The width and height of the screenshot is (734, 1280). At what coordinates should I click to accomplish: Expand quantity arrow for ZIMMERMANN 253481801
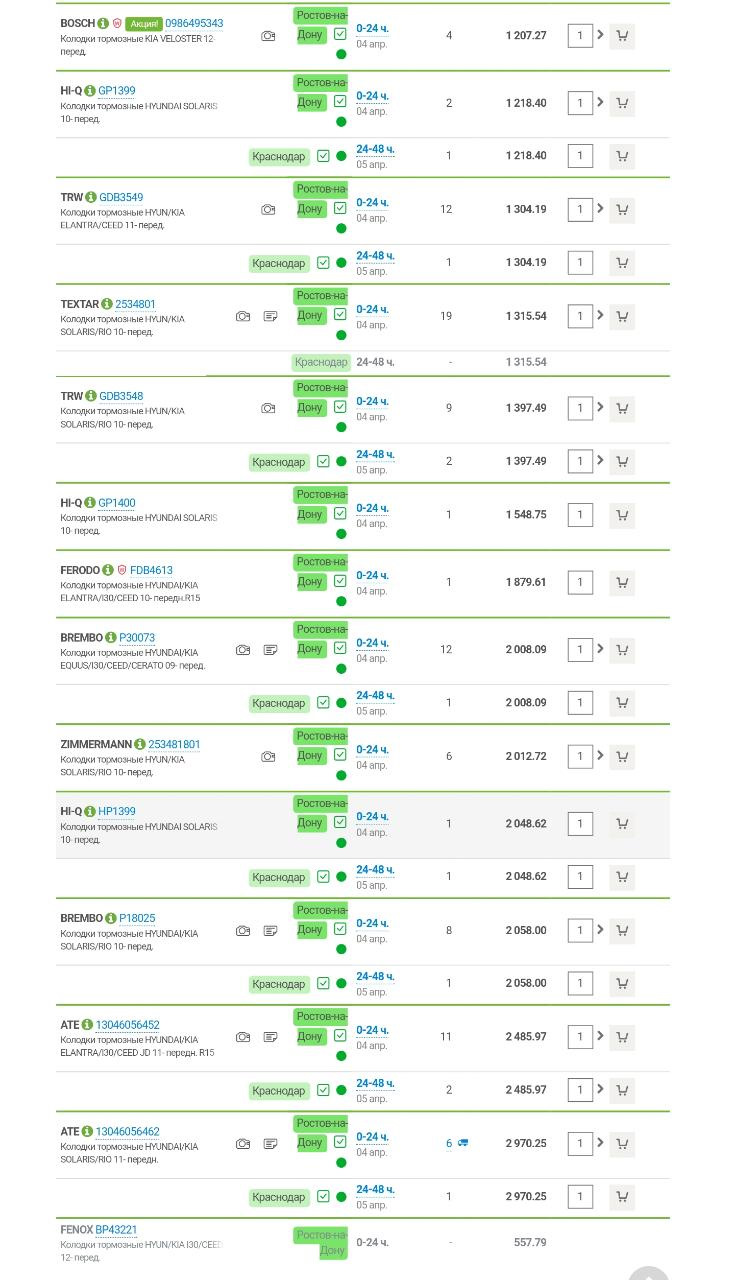(600, 756)
